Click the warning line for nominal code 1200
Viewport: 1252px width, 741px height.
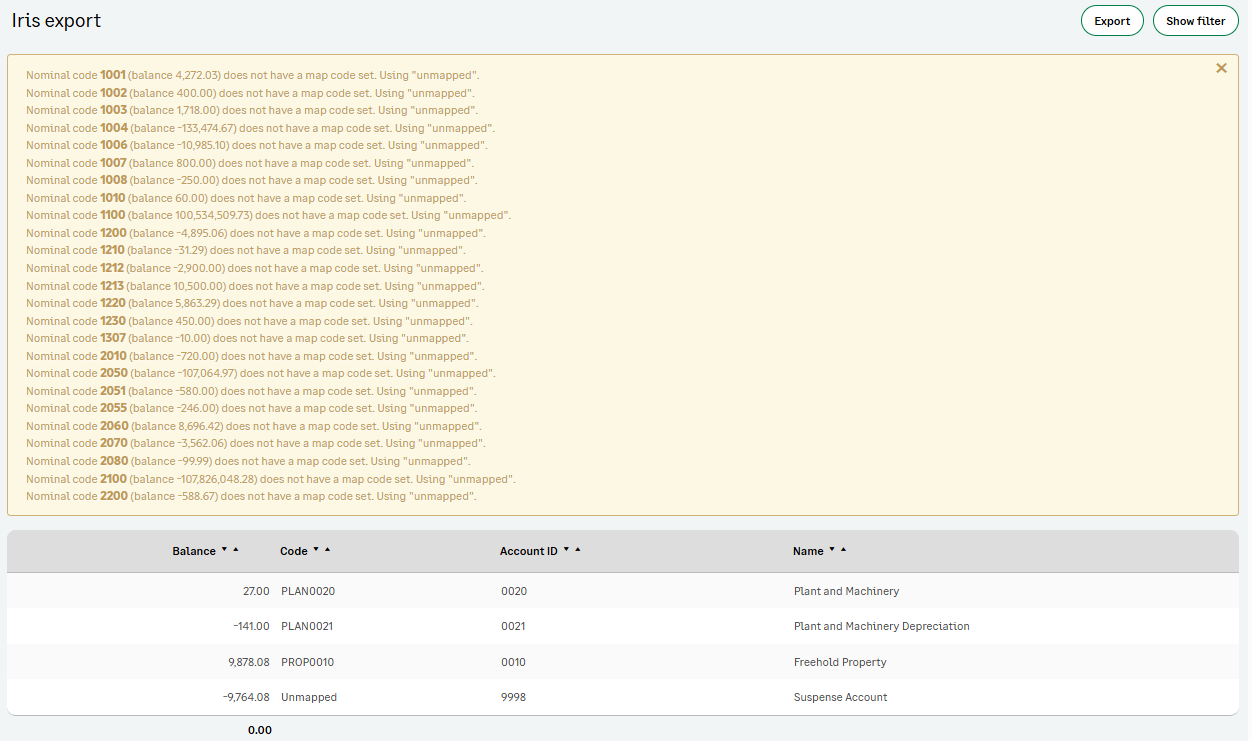(256, 233)
